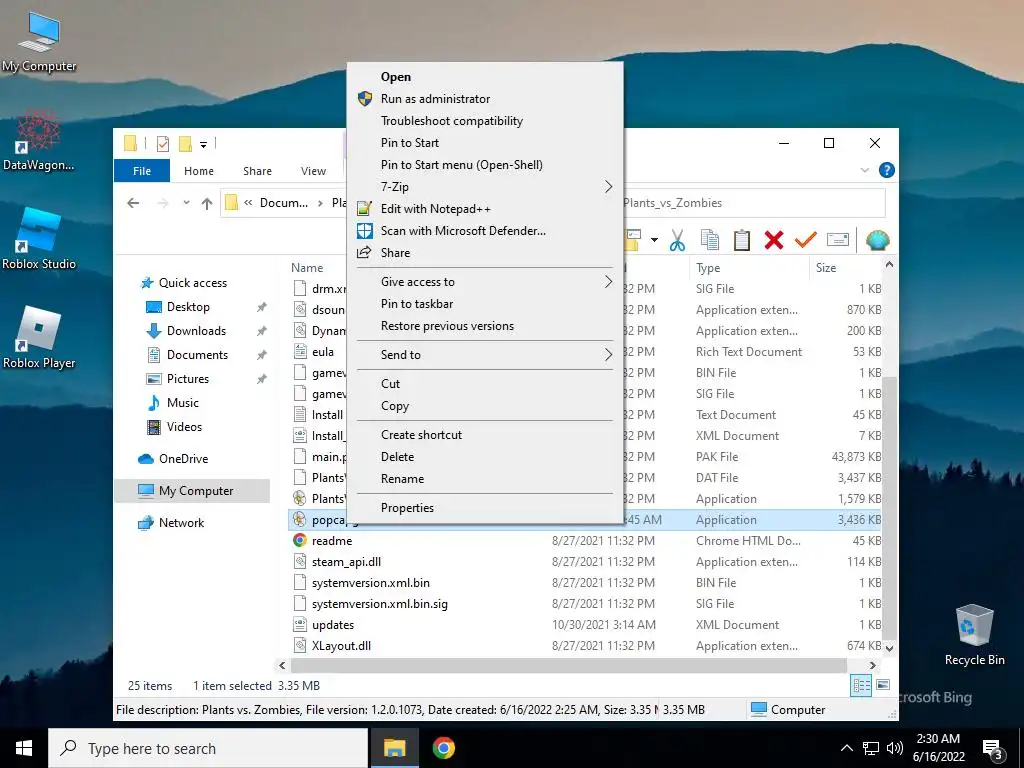
Task: Choose Run as administrator
Action: [435, 99]
